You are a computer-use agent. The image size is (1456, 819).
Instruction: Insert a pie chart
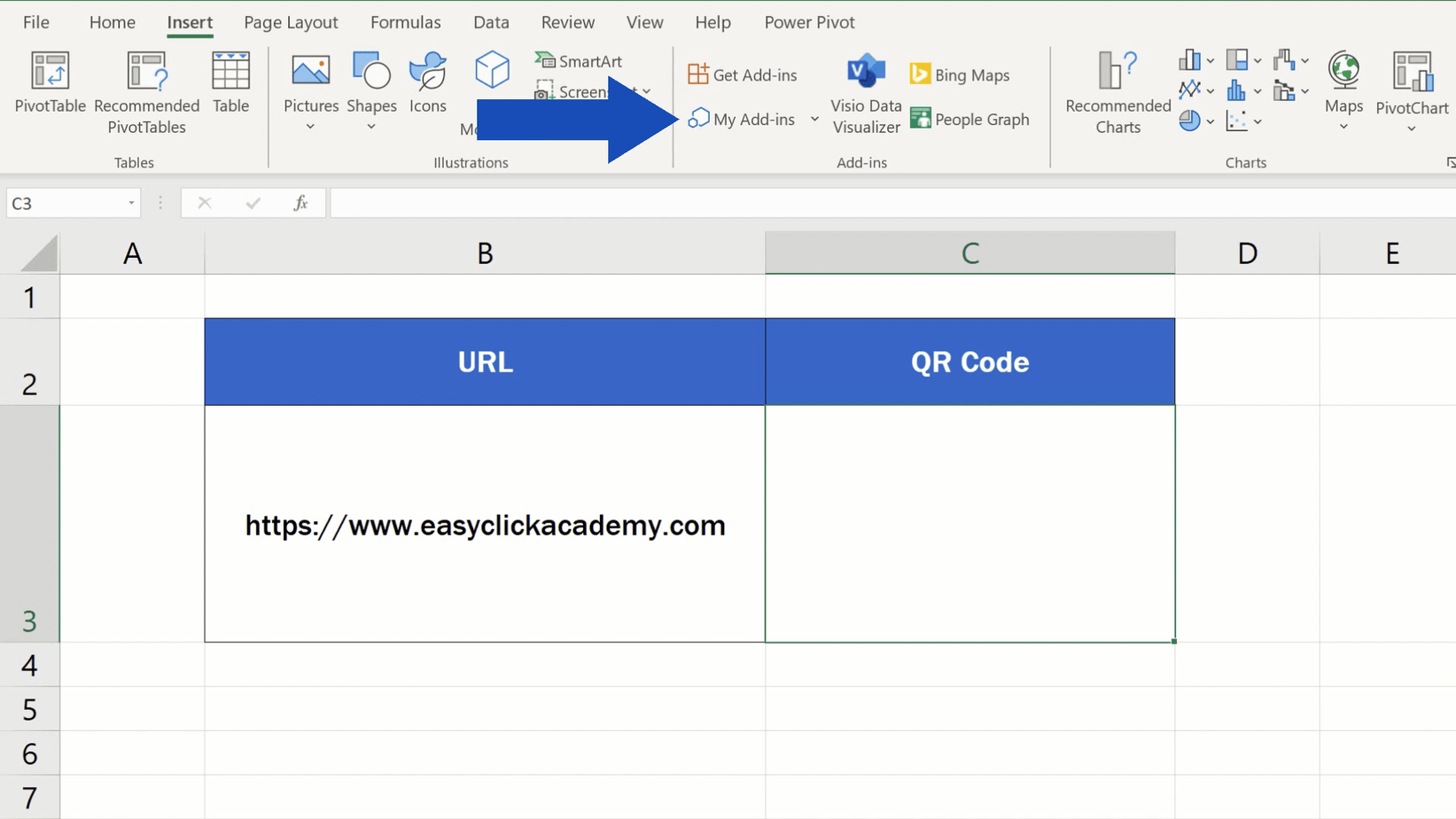[x=1191, y=120]
